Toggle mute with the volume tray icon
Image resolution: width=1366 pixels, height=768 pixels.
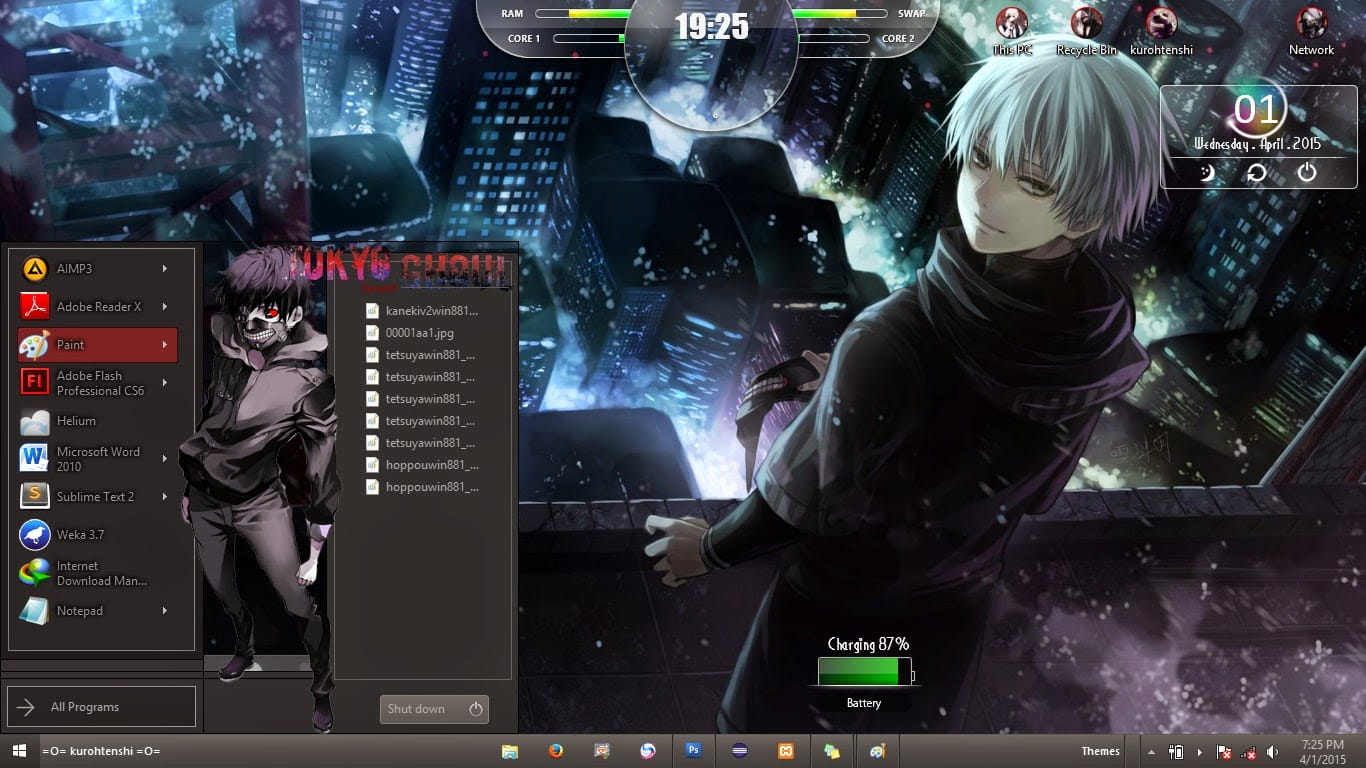(x=1272, y=751)
